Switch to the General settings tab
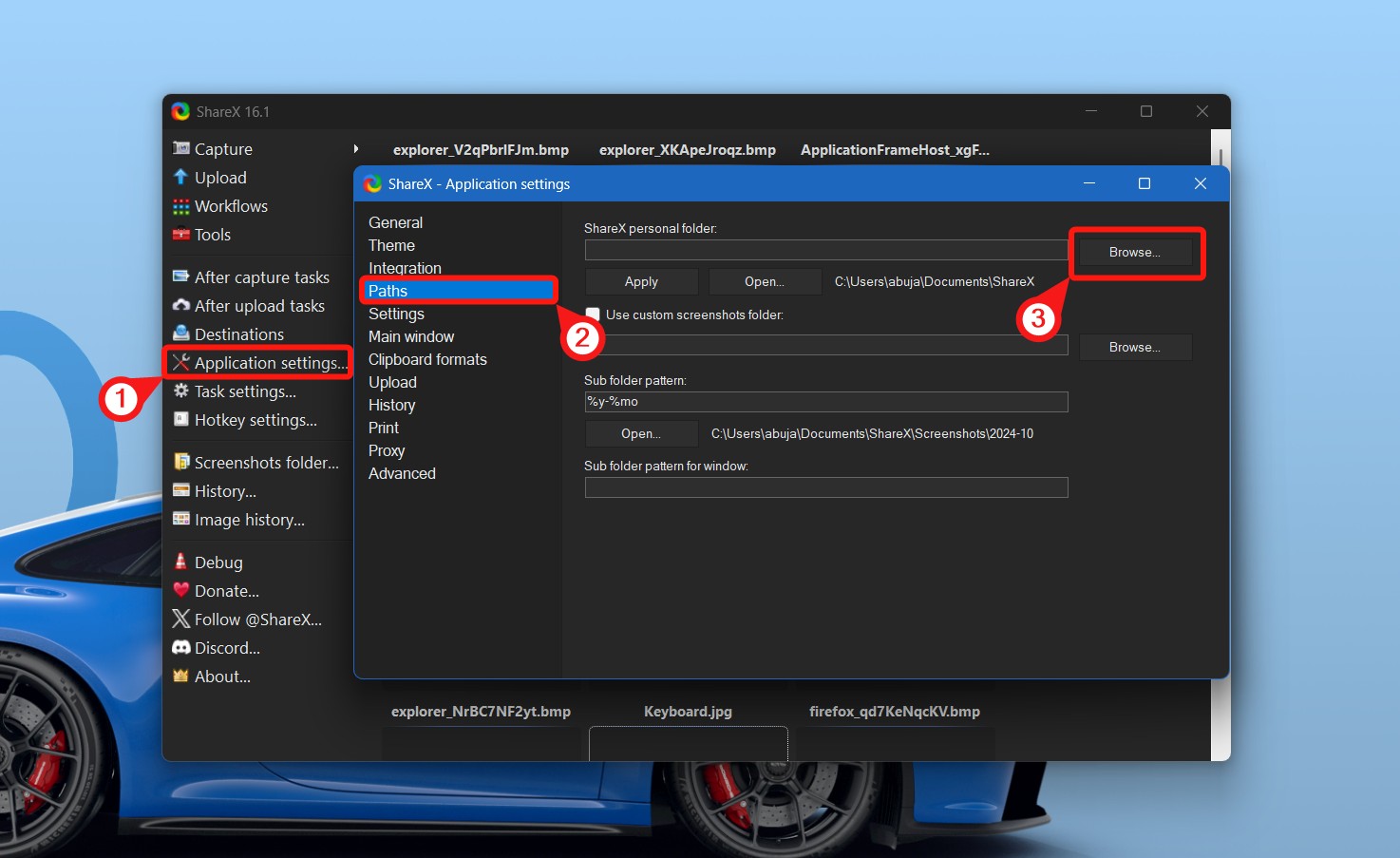This screenshot has height=858, width=1400. pos(395,221)
